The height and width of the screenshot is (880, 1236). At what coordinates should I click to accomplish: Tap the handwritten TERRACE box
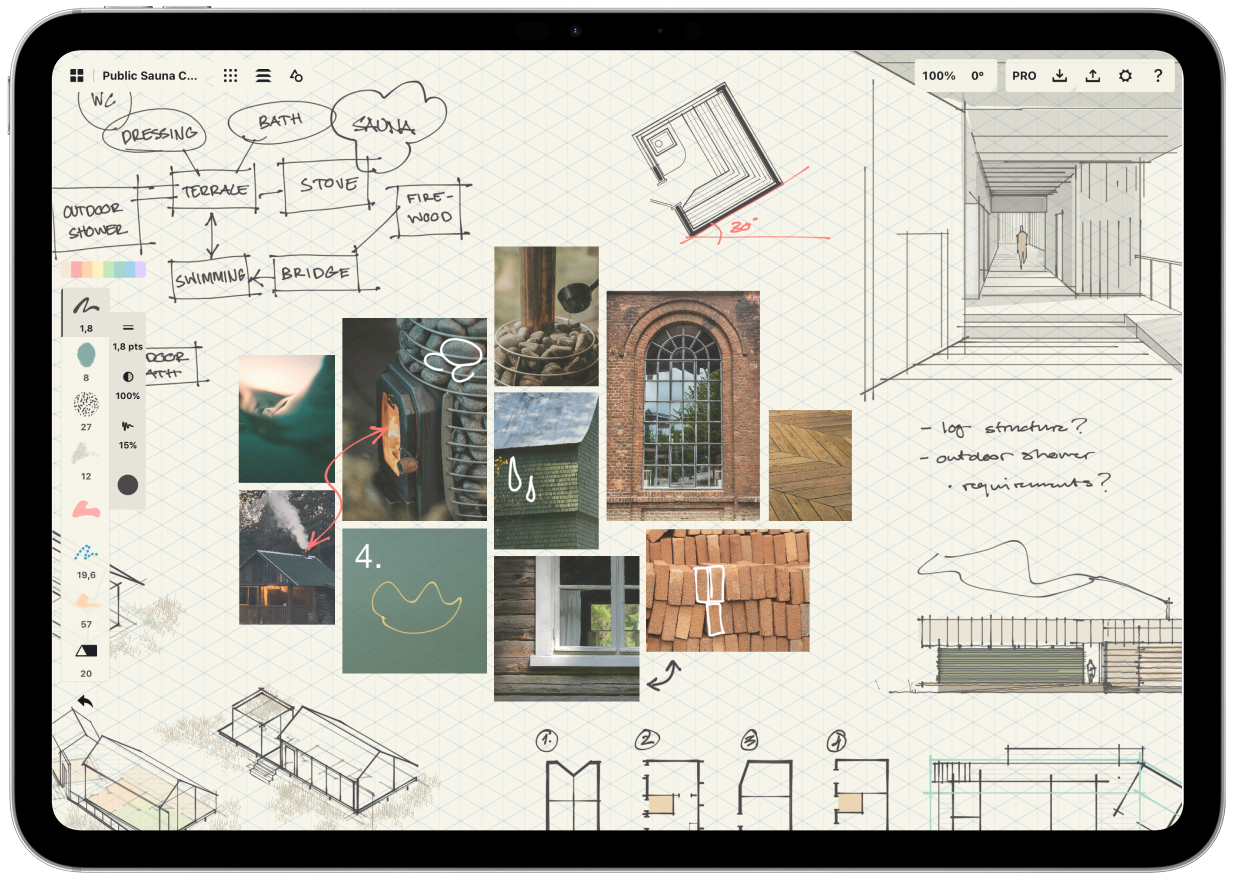click(215, 190)
